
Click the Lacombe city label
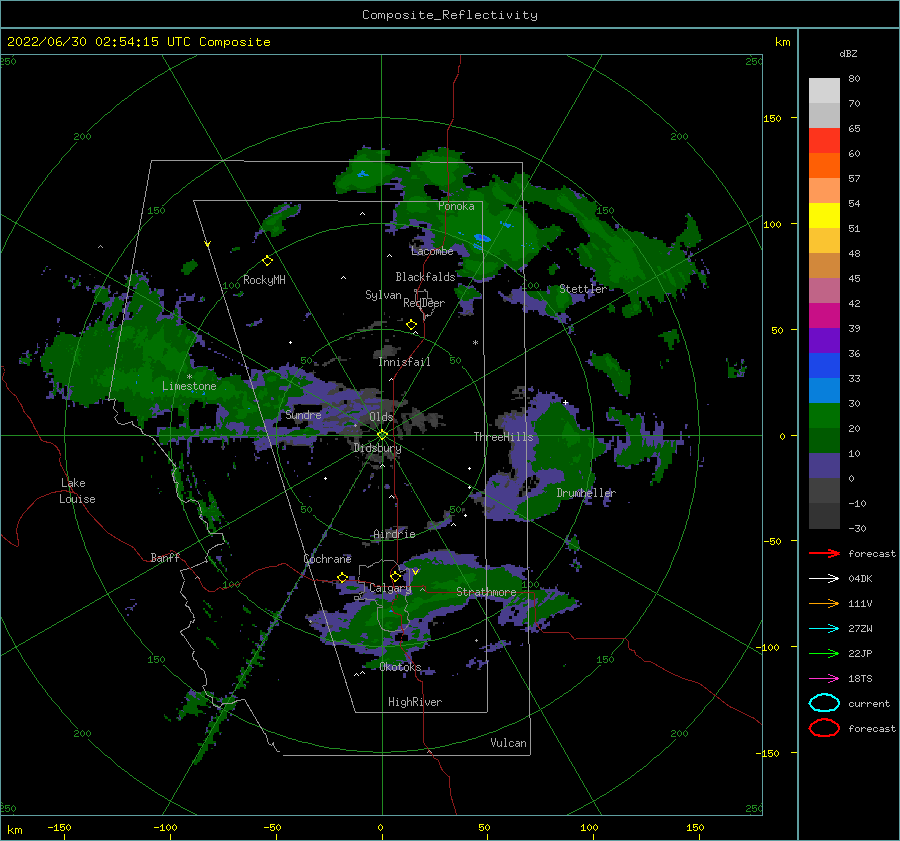point(432,251)
